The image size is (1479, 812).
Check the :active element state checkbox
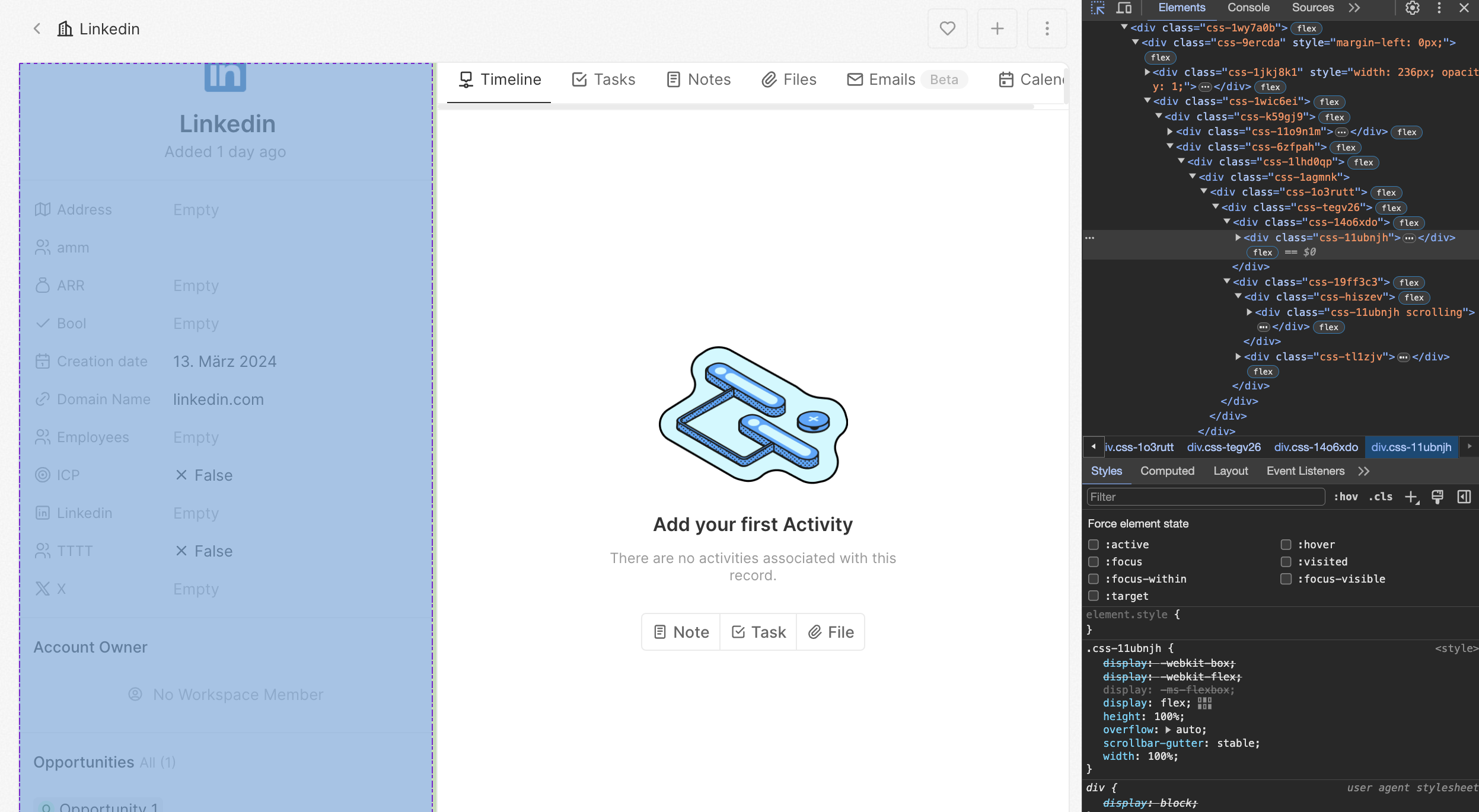[1094, 544]
